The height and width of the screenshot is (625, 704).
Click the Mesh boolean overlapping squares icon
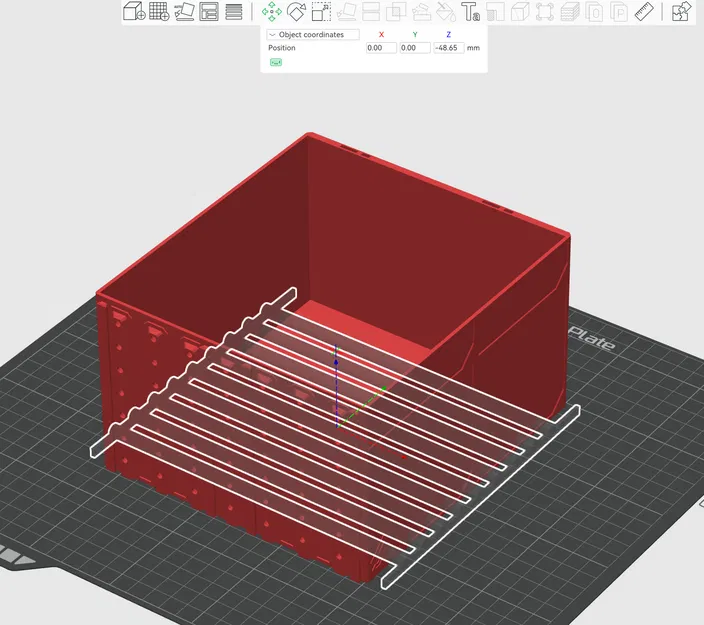[x=396, y=11]
